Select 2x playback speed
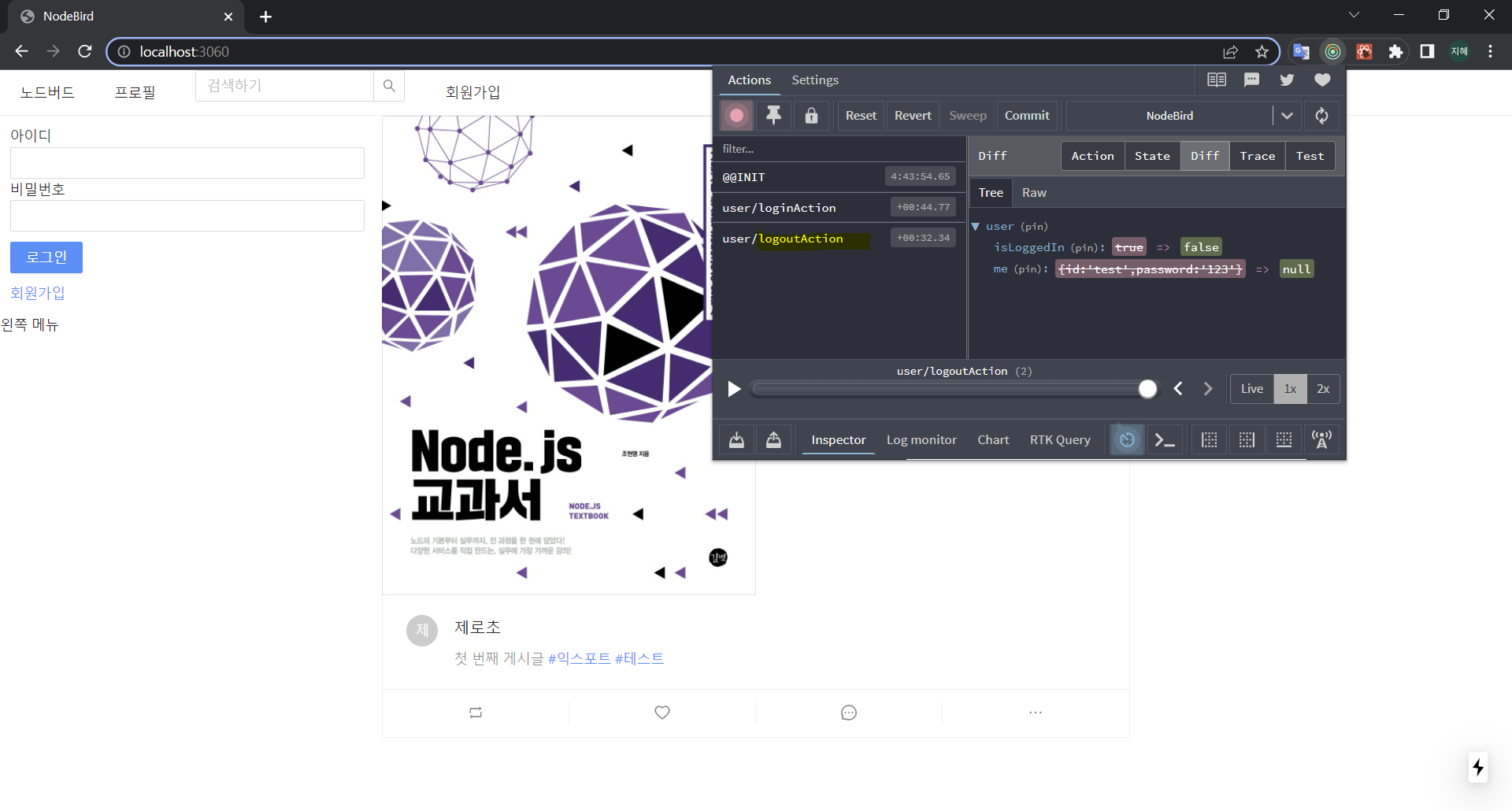This screenshot has height=811, width=1512. (x=1323, y=389)
